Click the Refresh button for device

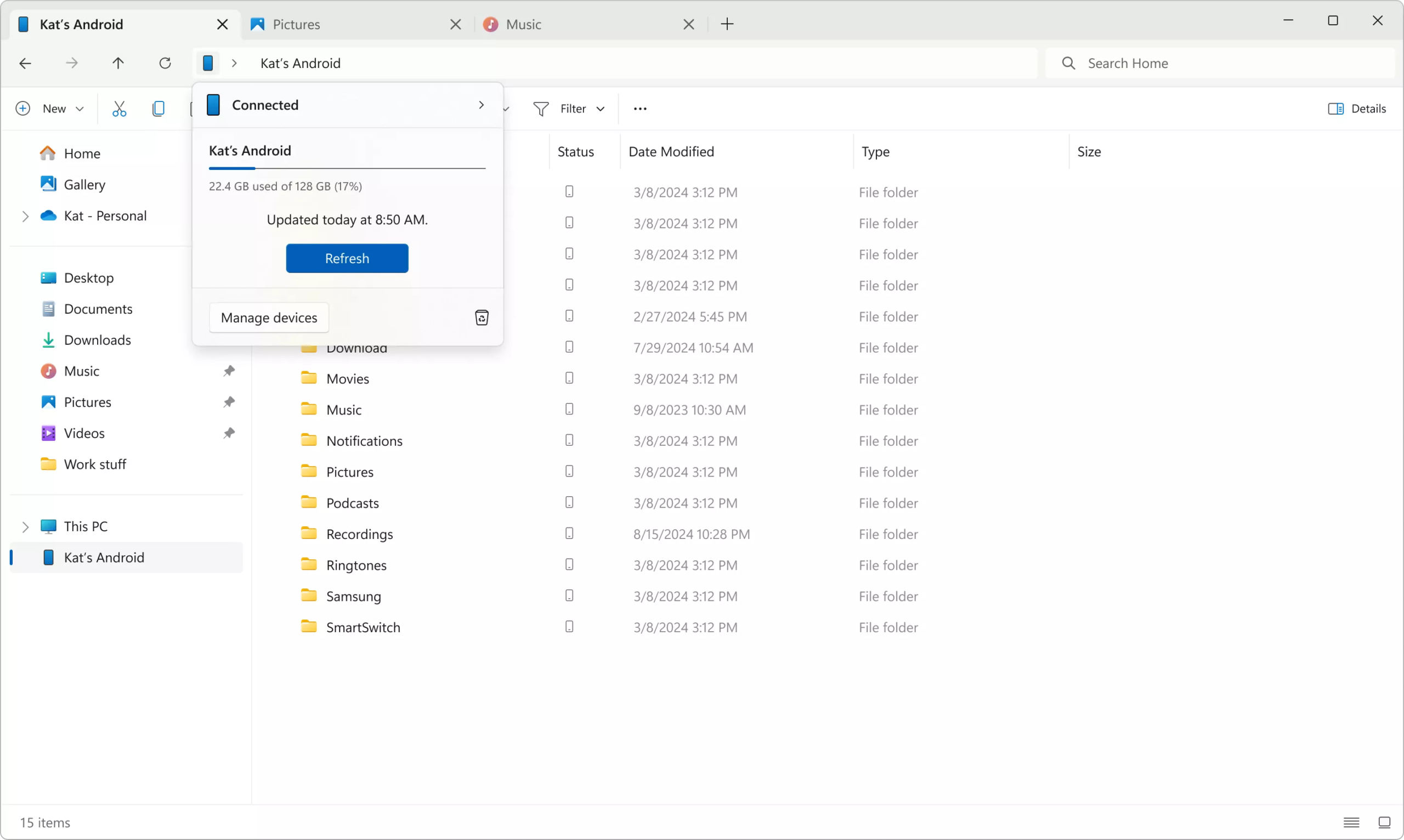[346, 258]
